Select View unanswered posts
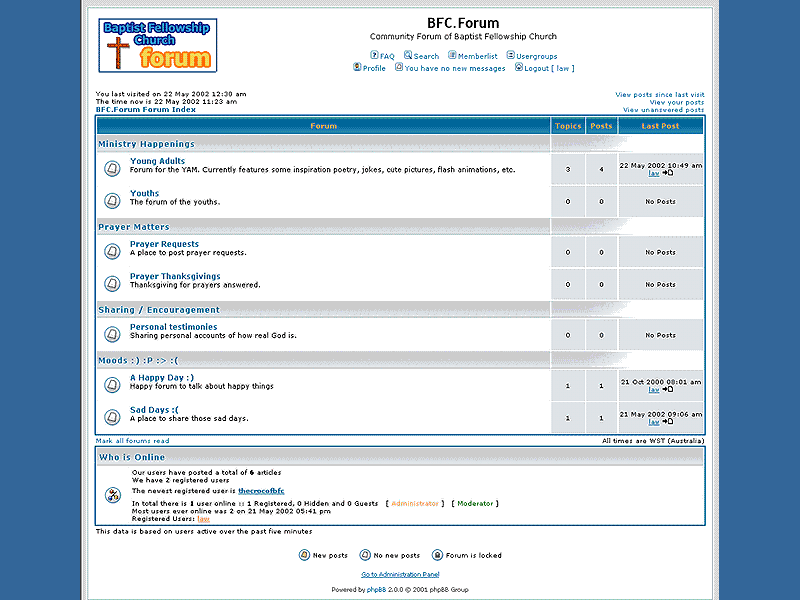The image size is (800, 600). (x=663, y=110)
